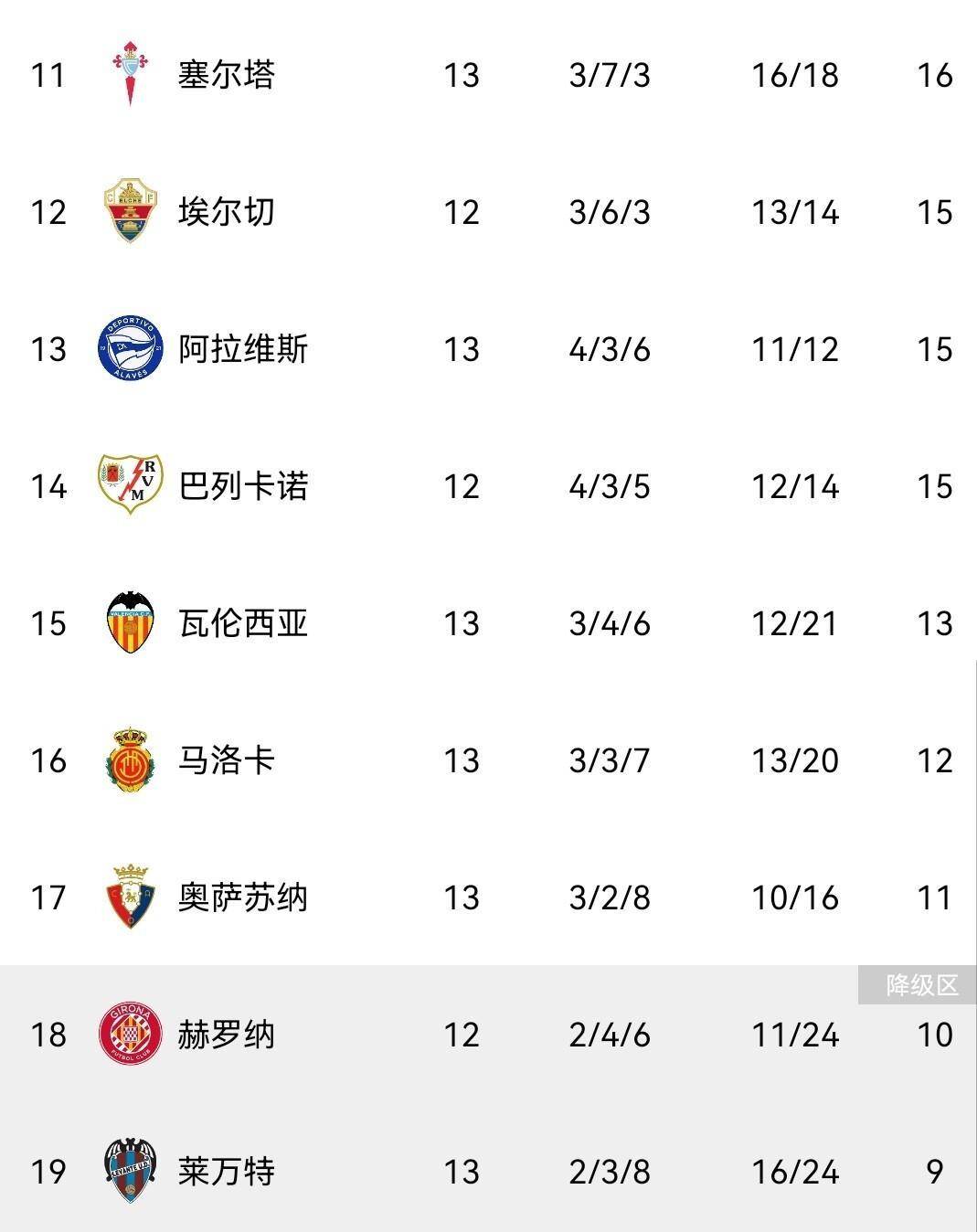This screenshot has width=977, height=1232.
Task: Click the Levante club crest
Action: tap(130, 1171)
